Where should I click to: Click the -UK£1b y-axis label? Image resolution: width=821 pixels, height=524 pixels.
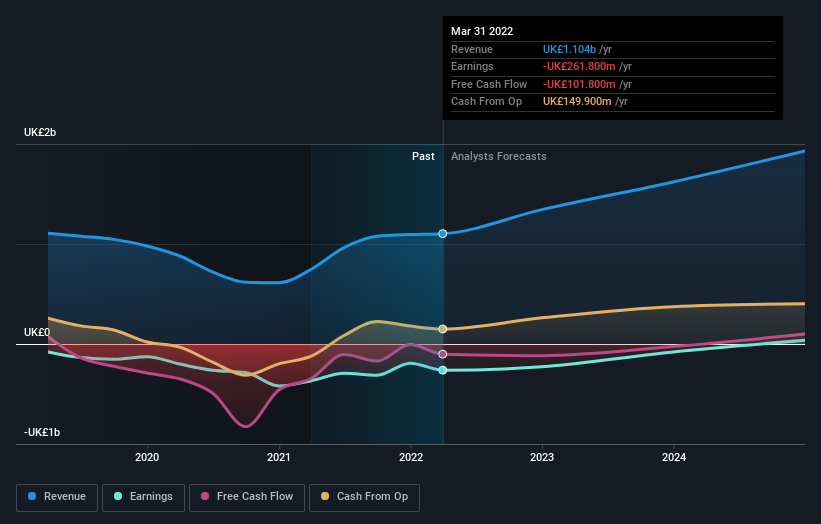click(x=42, y=432)
